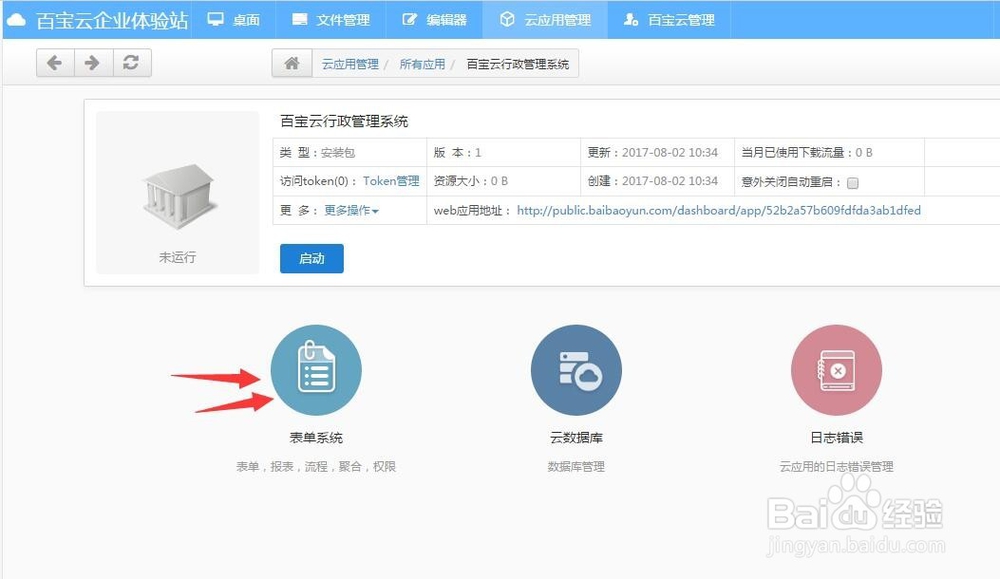Image resolution: width=1000 pixels, height=579 pixels.
Task: Click the home breadcrumb icon
Action: point(290,62)
